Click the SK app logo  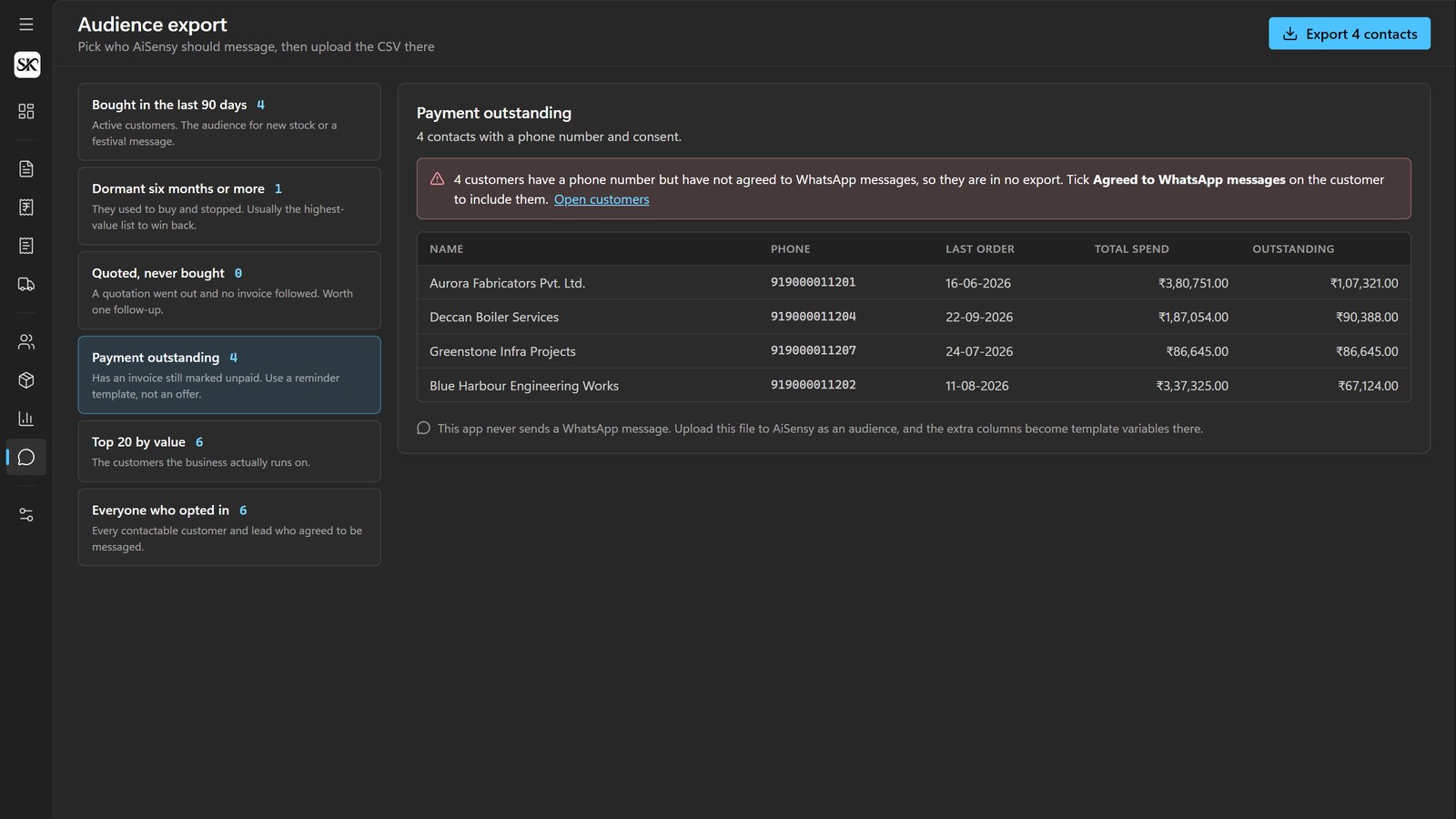[x=27, y=65]
